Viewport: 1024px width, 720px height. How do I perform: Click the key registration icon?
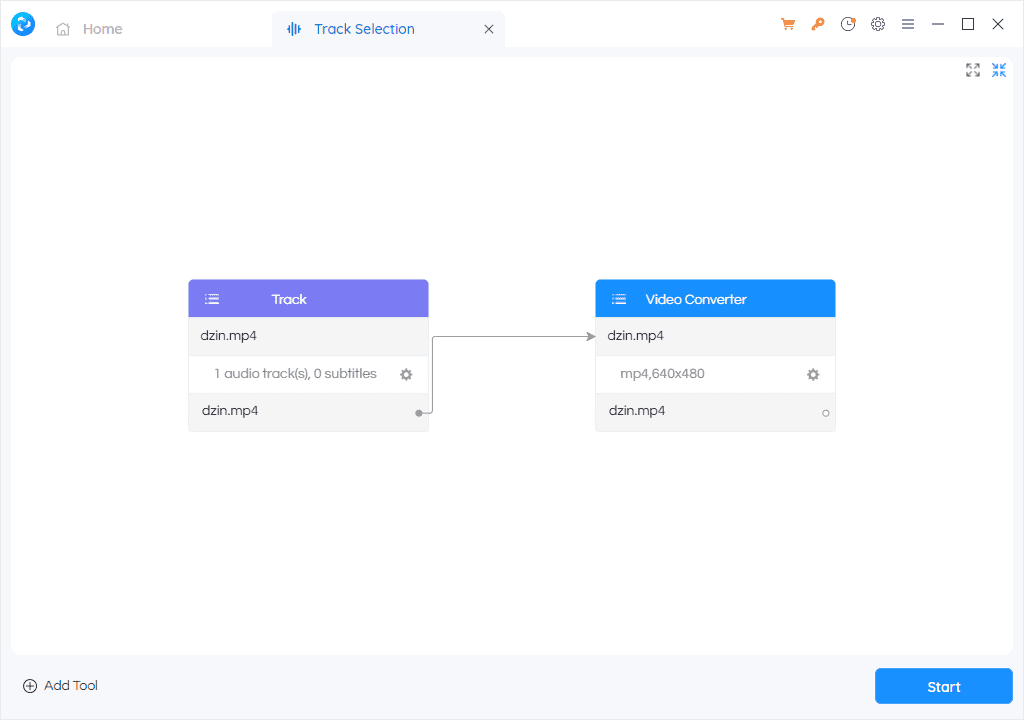818,25
